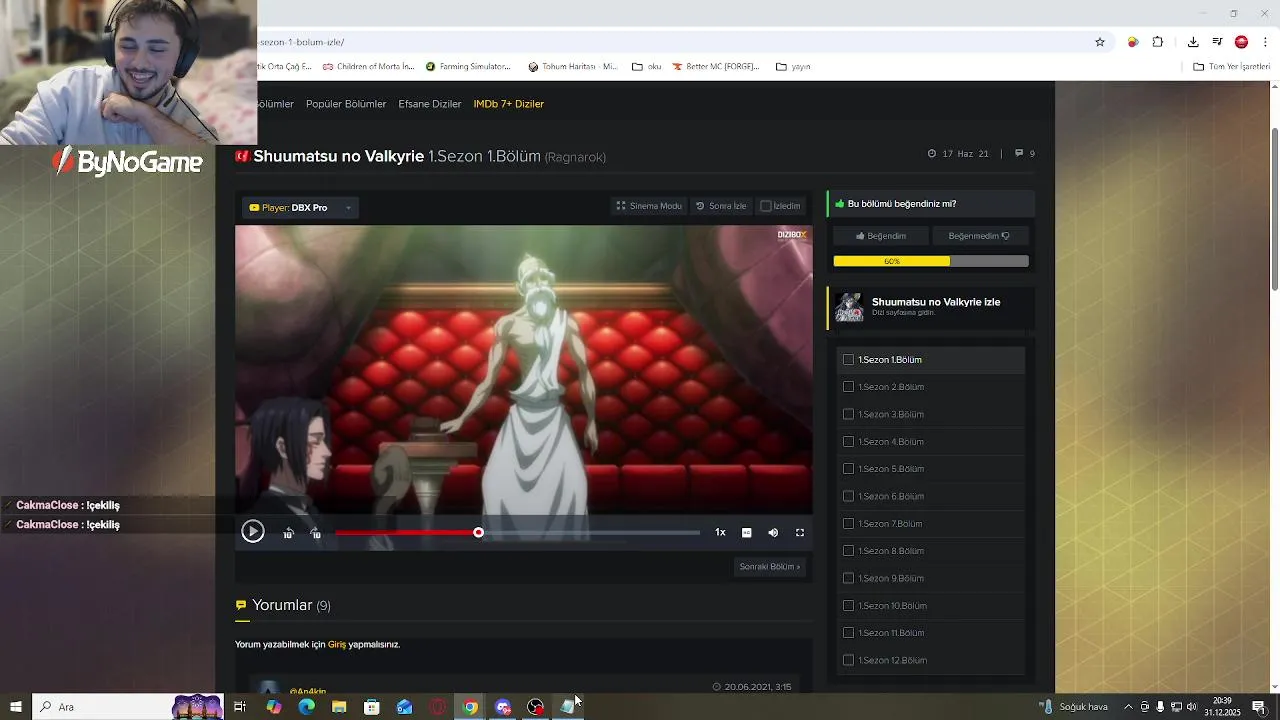Open Task View on taskbar
Viewport: 1280px width, 720px height.
[x=240, y=707]
